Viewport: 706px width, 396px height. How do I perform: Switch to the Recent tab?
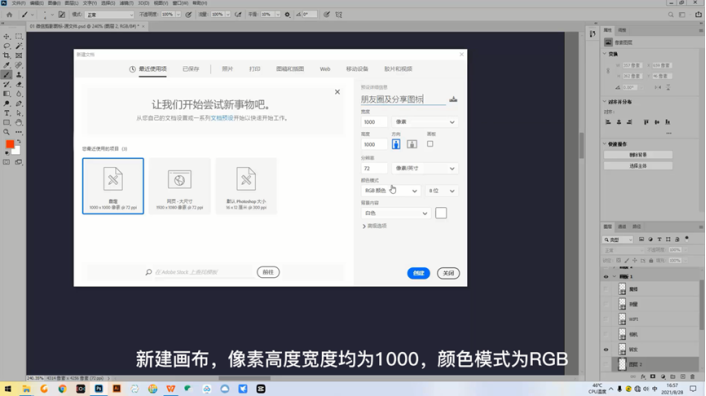(x=153, y=69)
